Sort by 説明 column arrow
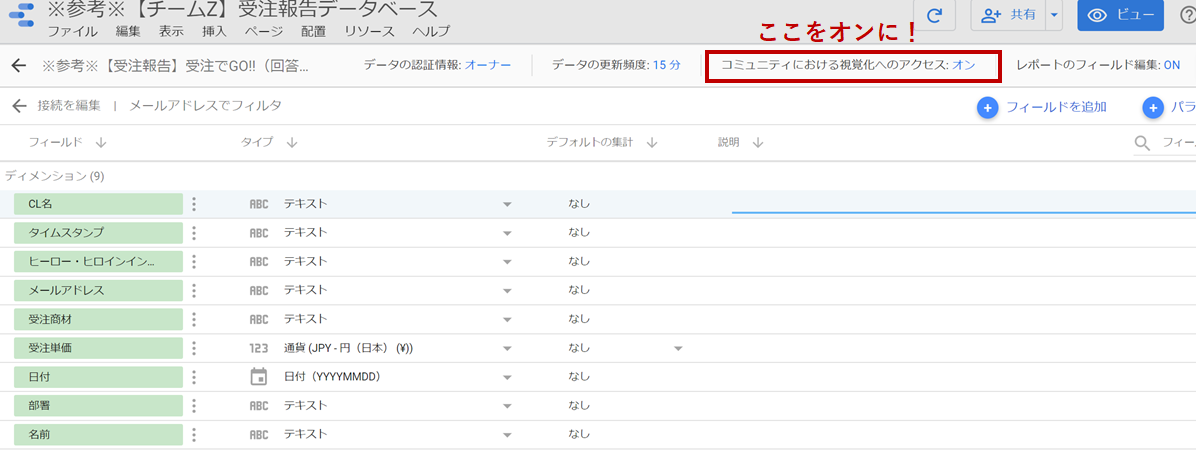Image resolution: width=1196 pixels, height=456 pixels. click(x=757, y=143)
